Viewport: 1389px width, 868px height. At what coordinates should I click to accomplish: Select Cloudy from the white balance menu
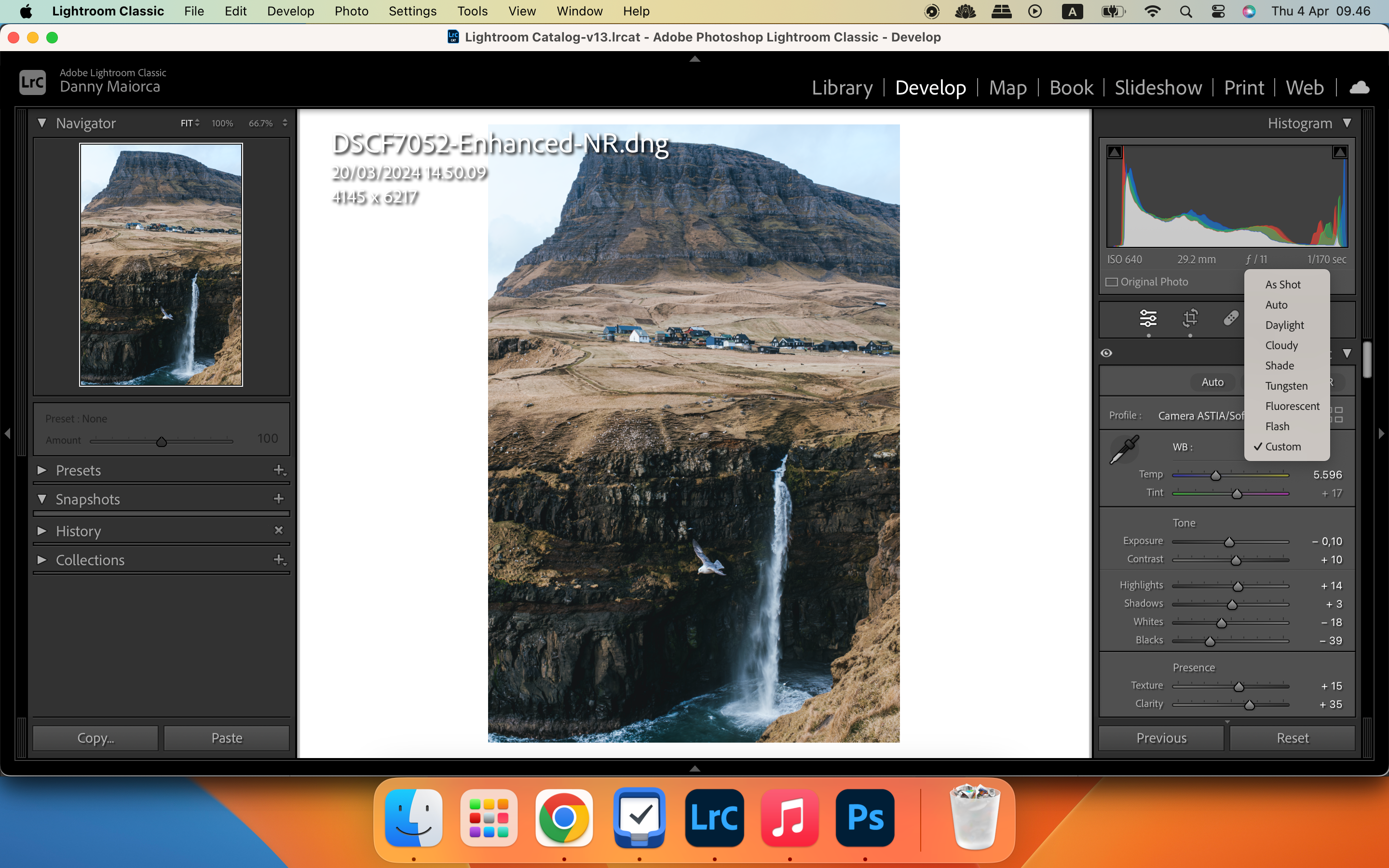point(1281,345)
